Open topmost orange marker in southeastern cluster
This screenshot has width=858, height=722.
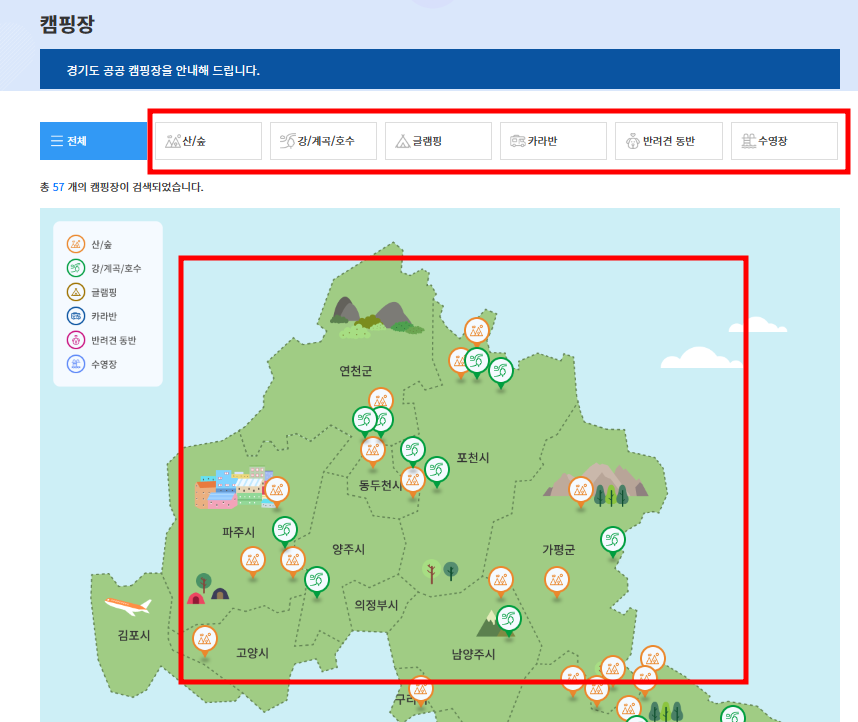point(652,659)
